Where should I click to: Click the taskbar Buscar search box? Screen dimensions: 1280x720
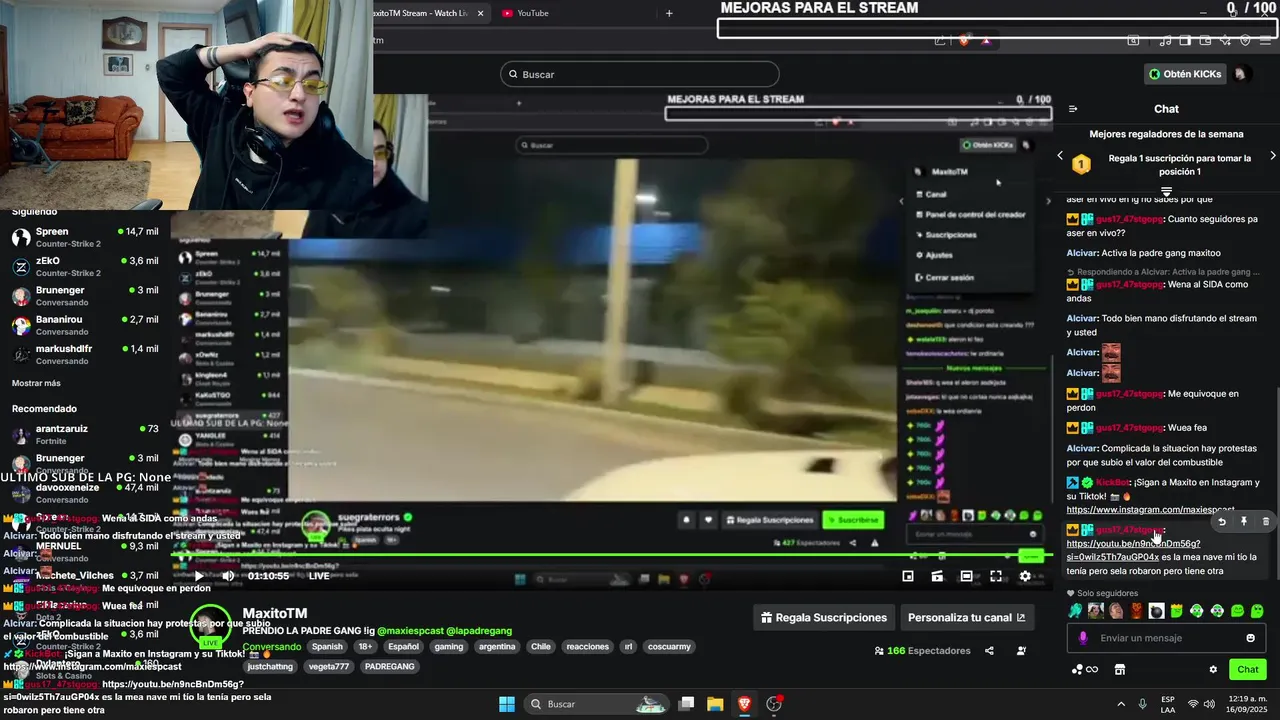595,704
